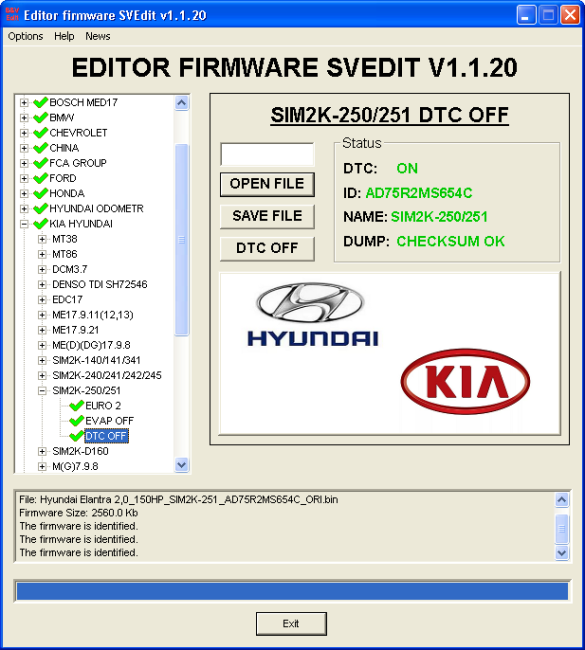Expand the BOSCH MED17 tree node
Image resolution: width=585 pixels, height=650 pixels.
(24, 102)
